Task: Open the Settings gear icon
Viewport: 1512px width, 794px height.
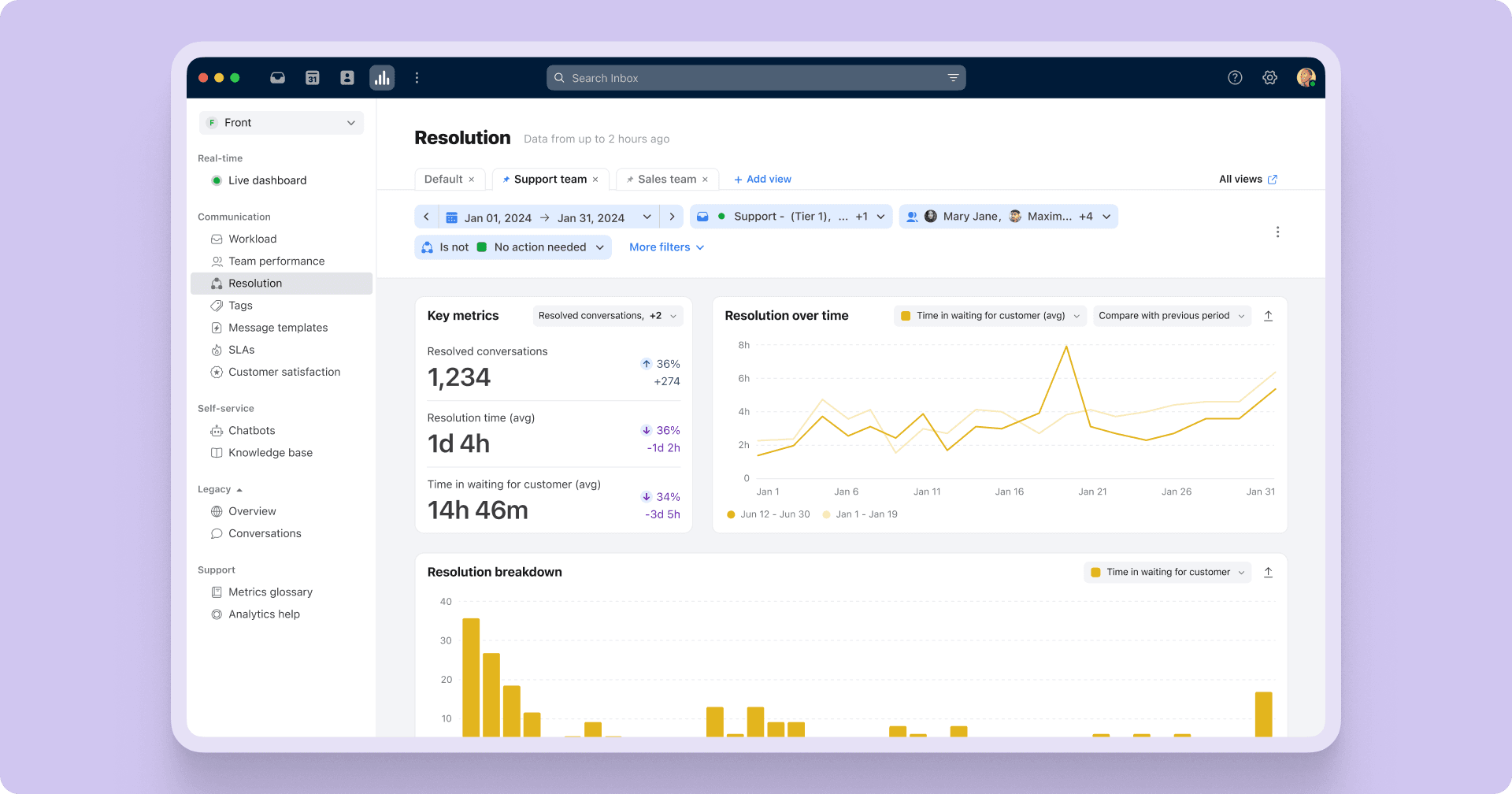Action: pos(1269,78)
